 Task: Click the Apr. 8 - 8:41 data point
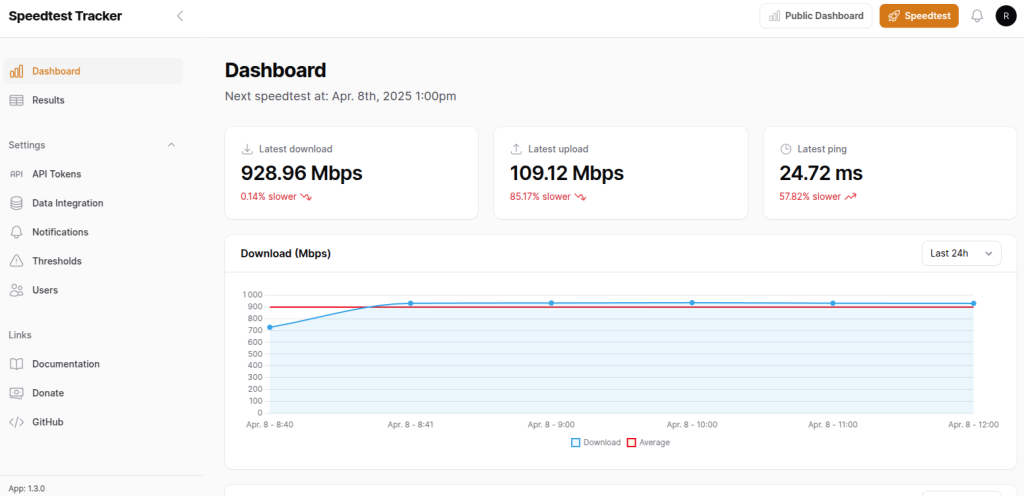click(x=410, y=303)
